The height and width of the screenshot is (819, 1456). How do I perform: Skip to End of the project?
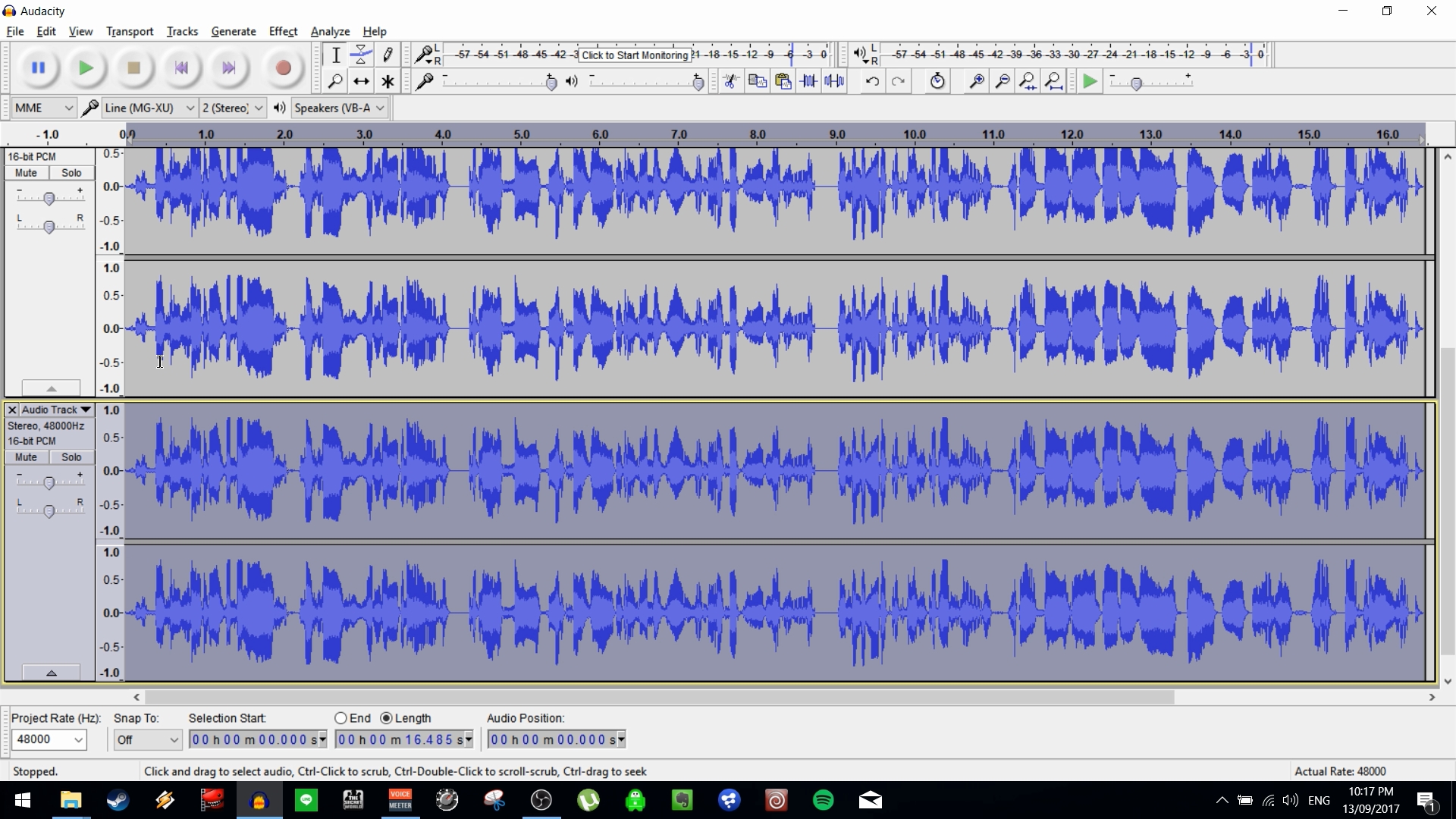pos(229,68)
